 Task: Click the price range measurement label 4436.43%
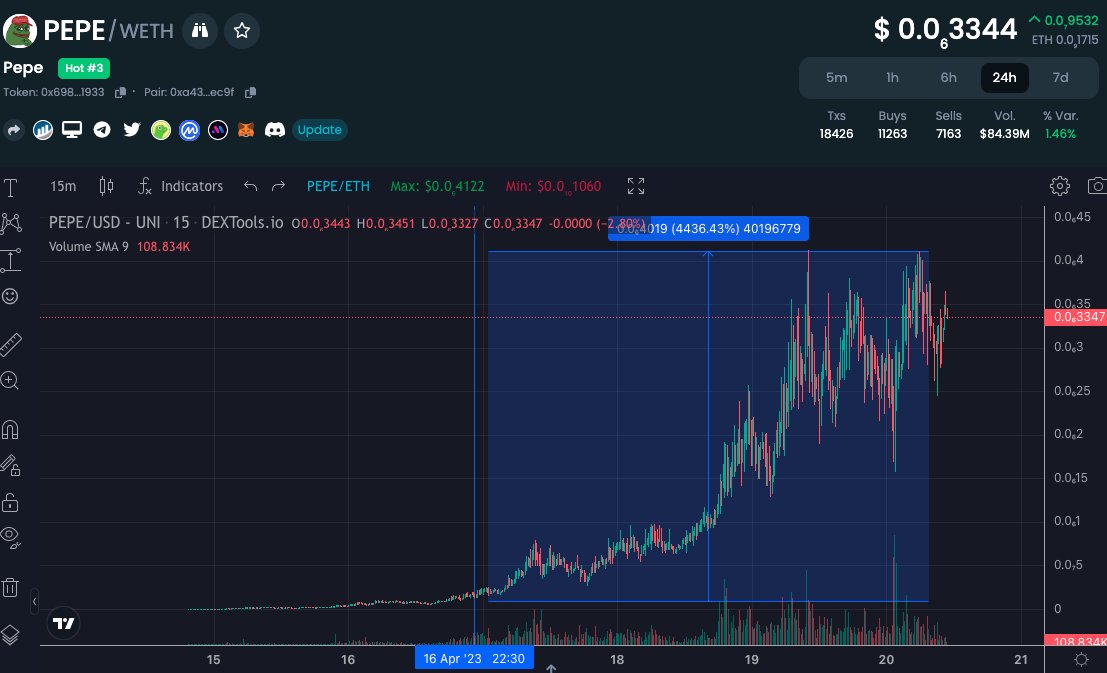point(708,229)
